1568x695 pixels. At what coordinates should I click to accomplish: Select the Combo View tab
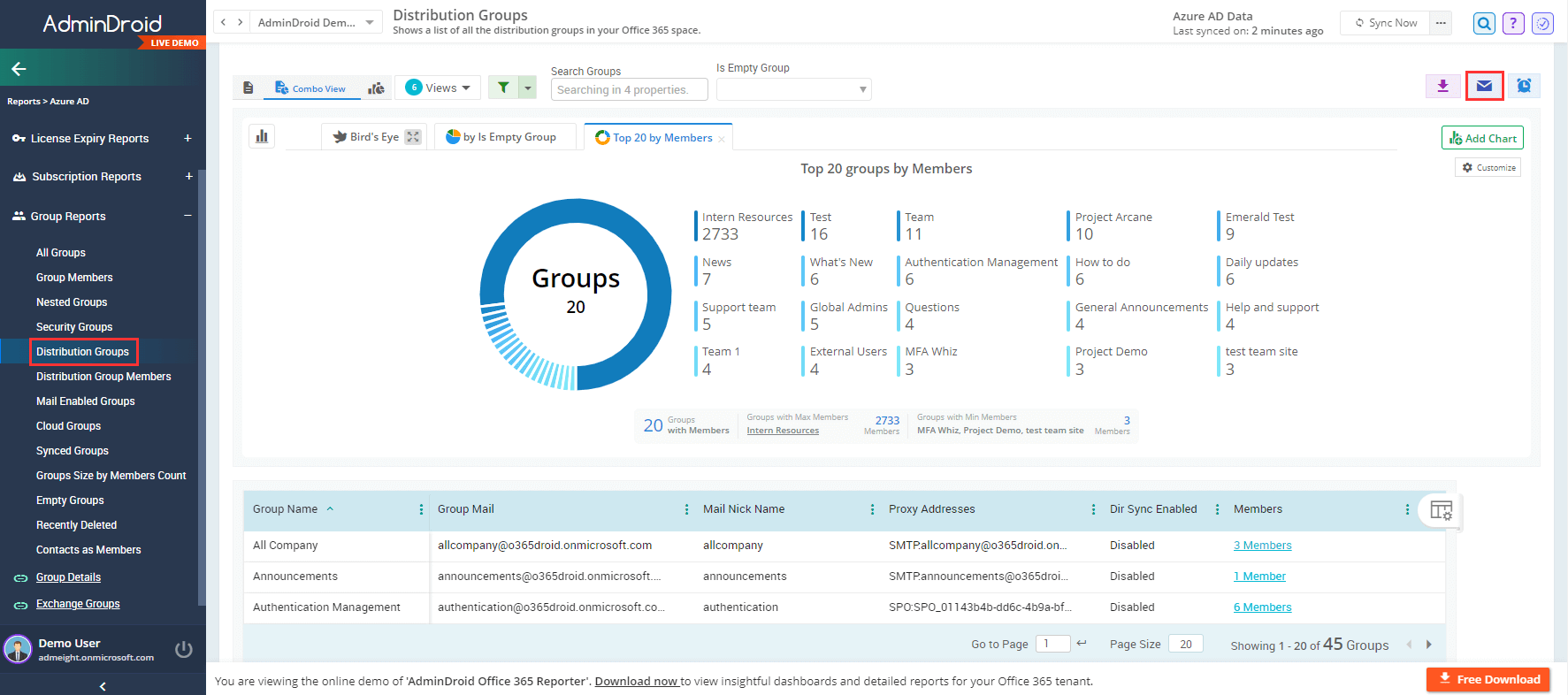pyautogui.click(x=310, y=88)
